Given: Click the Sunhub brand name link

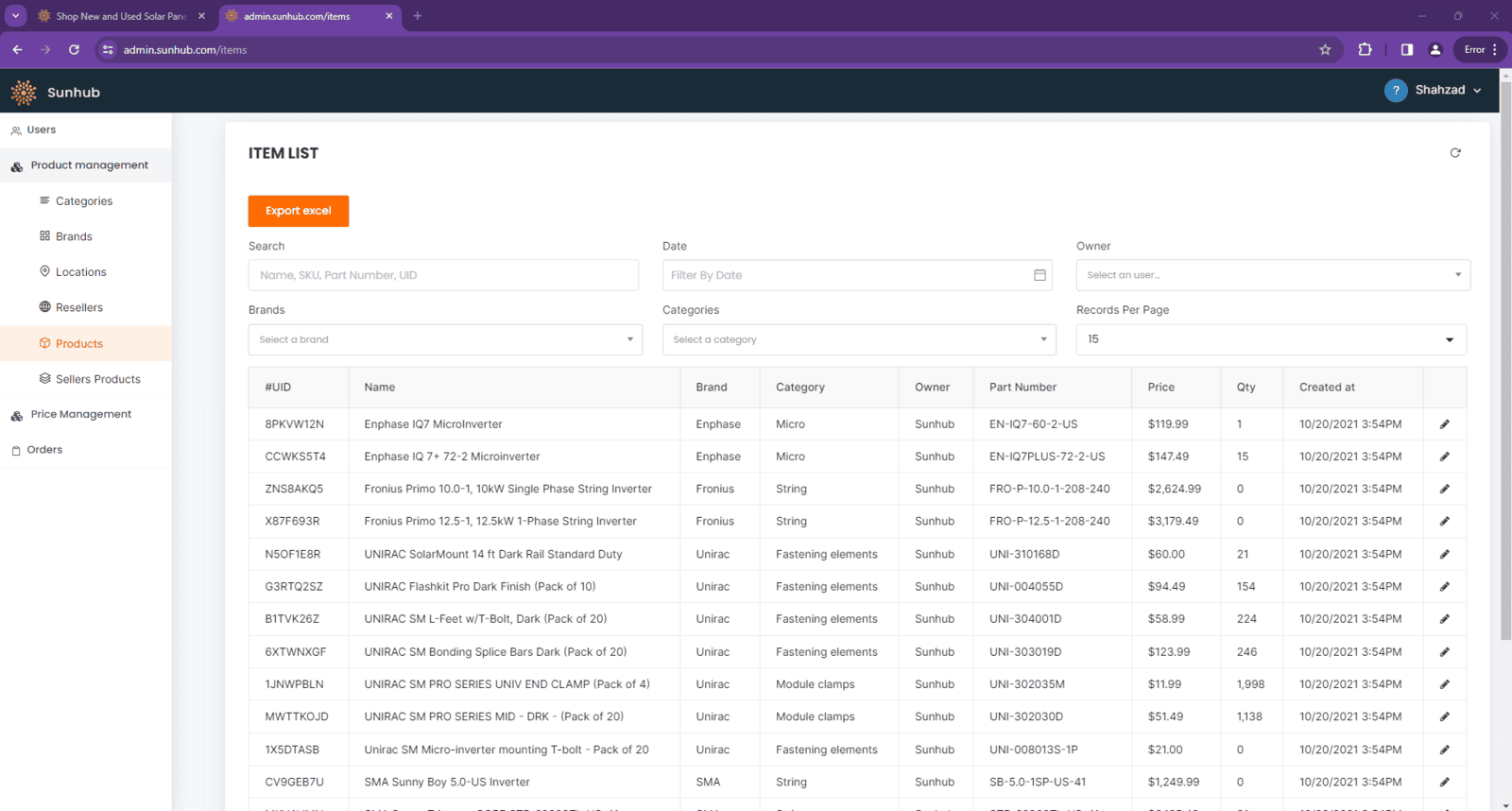Looking at the screenshot, I should [x=74, y=93].
